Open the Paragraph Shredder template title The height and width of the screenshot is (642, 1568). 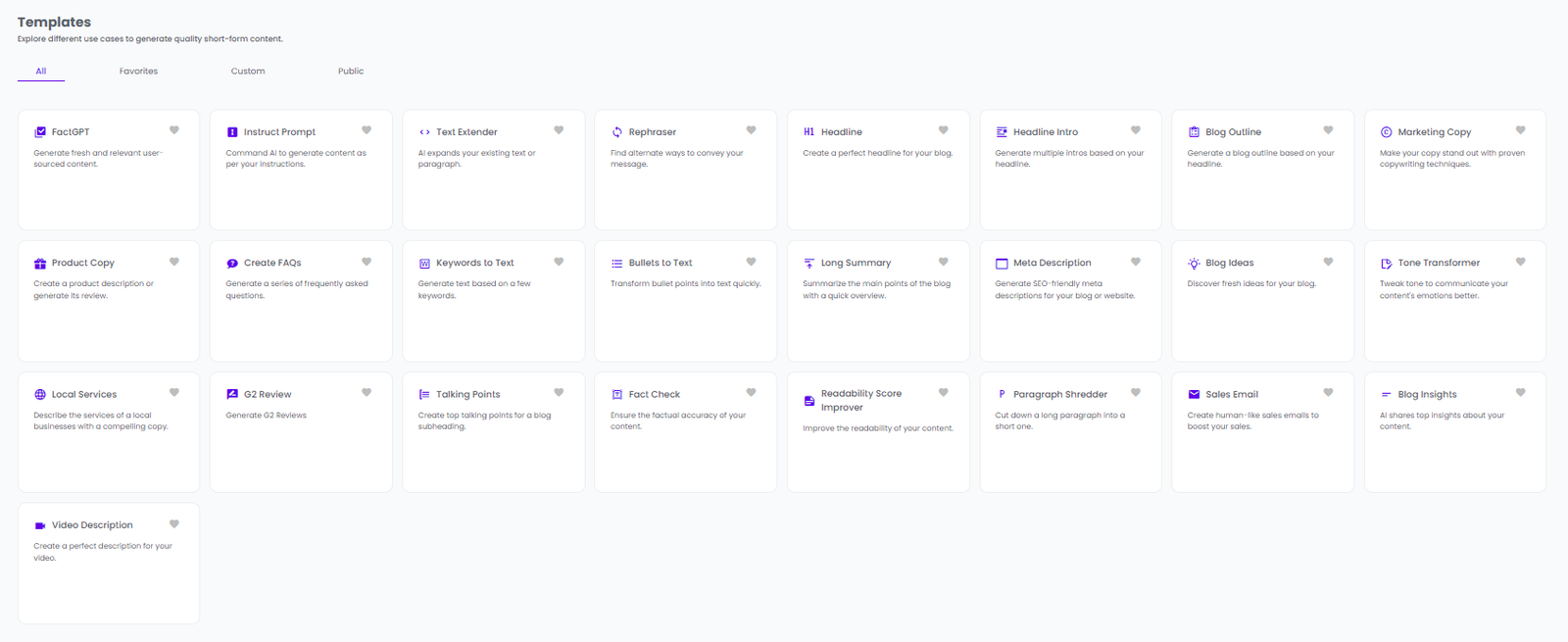click(x=1059, y=395)
